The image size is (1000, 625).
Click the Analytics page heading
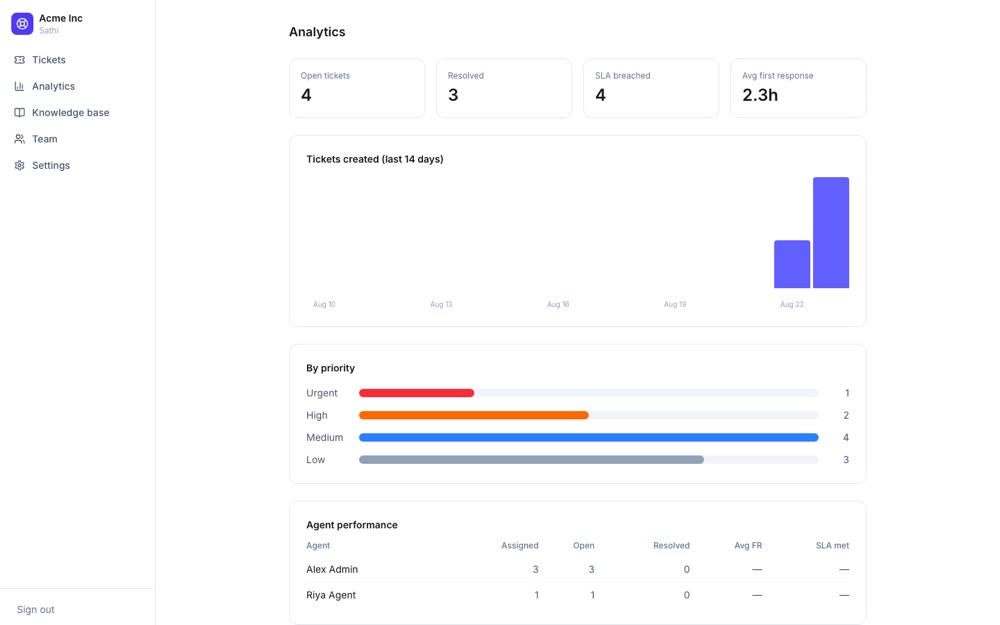(x=317, y=32)
